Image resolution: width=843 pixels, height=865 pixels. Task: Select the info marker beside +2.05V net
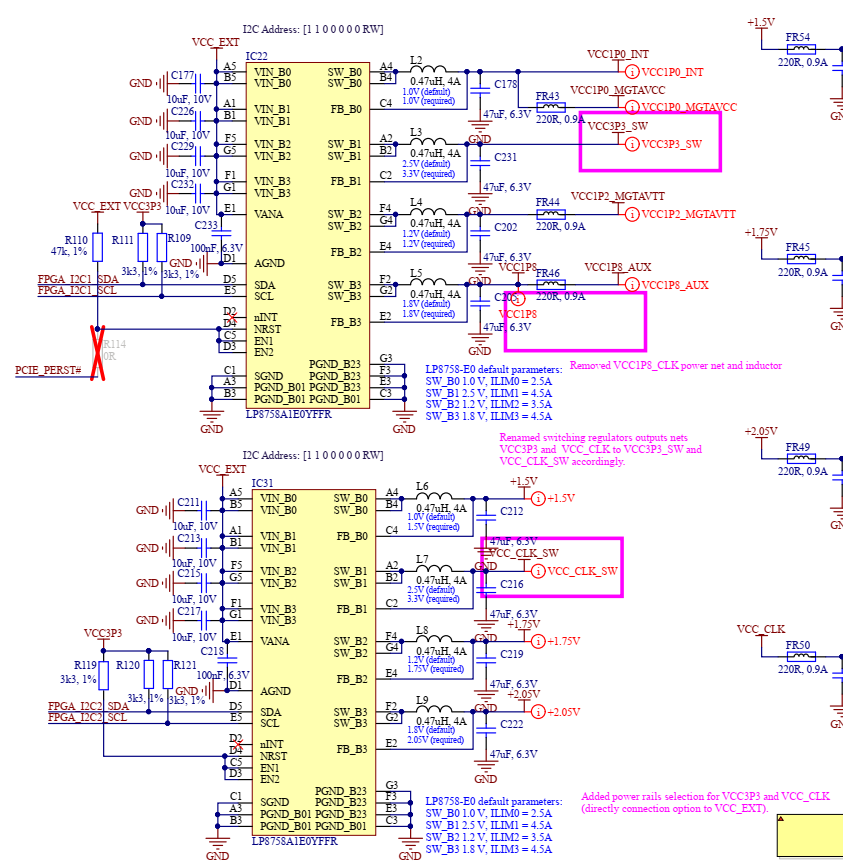point(538,712)
